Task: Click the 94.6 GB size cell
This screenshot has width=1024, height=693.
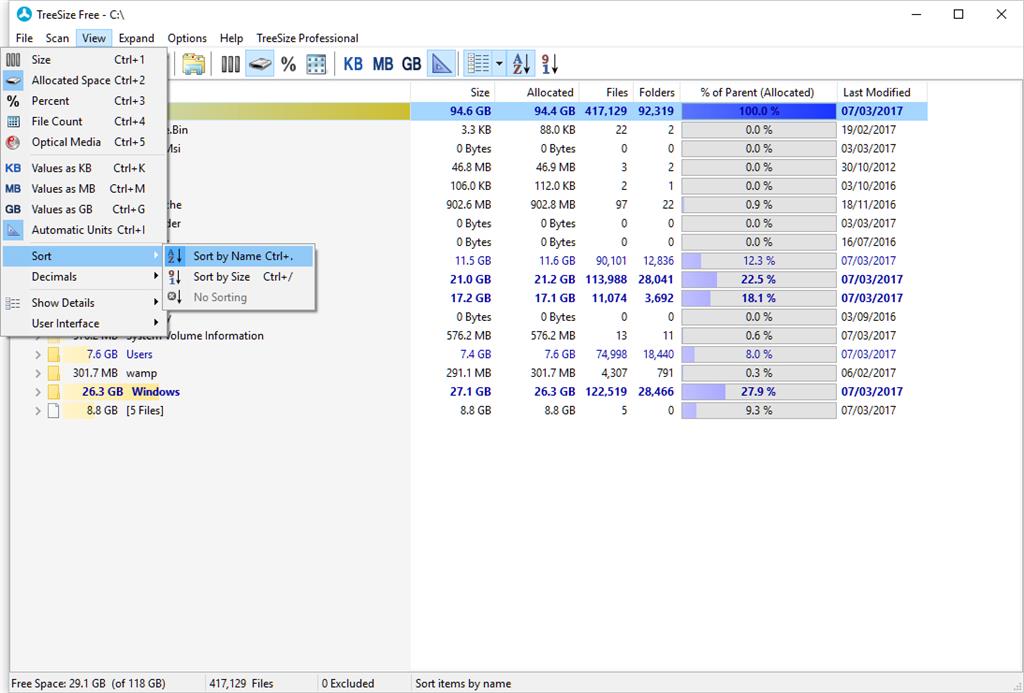Action: [x=470, y=111]
